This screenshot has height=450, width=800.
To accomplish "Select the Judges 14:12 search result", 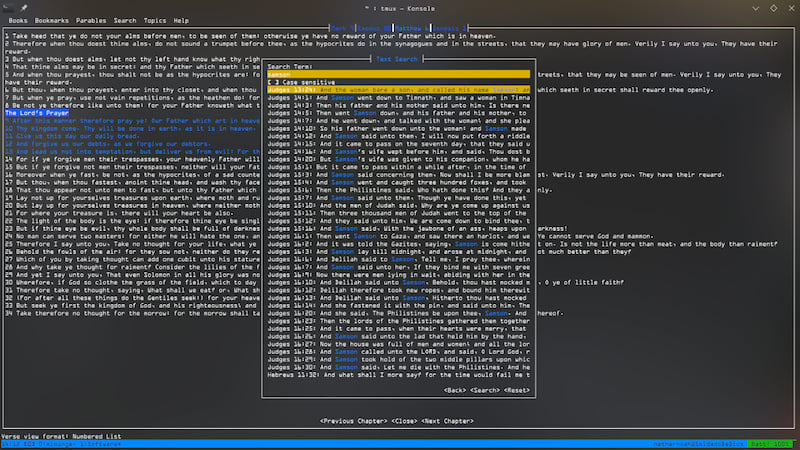I will 398,136.
